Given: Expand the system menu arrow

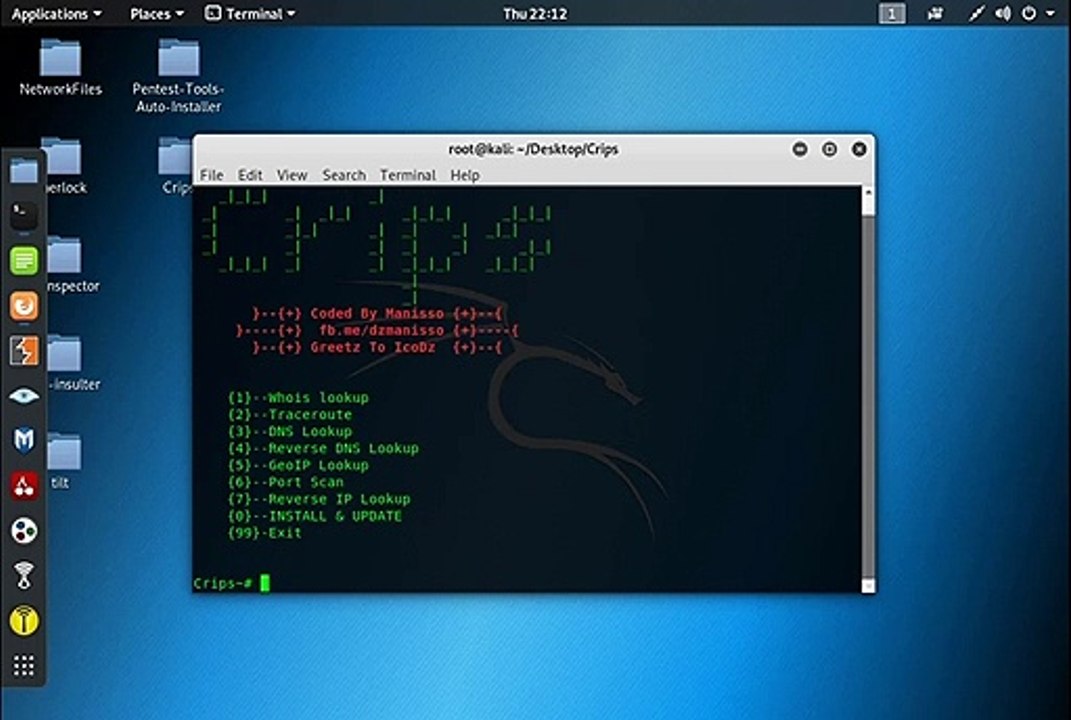Looking at the screenshot, I should pyautogui.click(x=1051, y=13).
